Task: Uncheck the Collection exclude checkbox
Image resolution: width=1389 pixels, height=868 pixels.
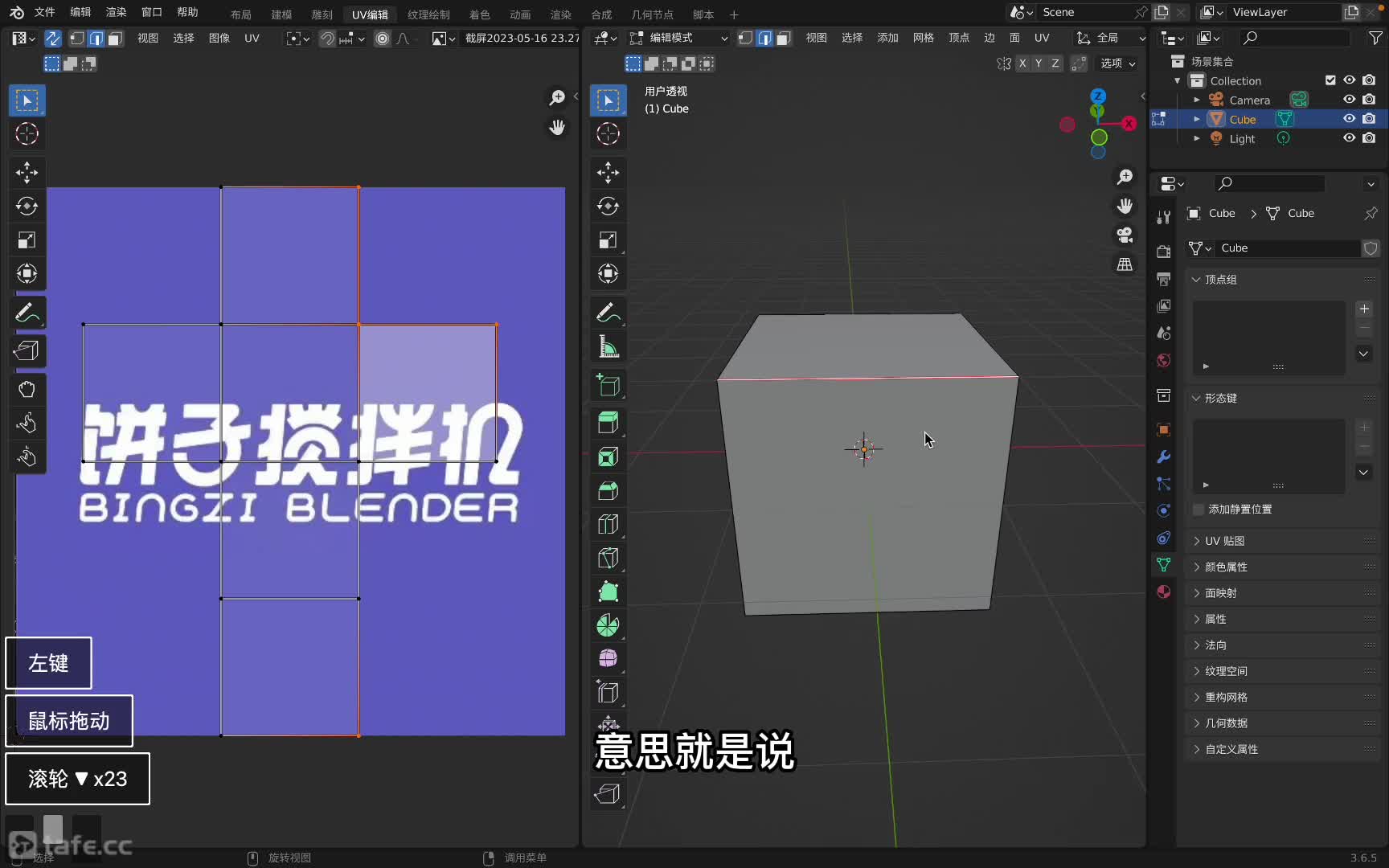Action: click(x=1330, y=80)
